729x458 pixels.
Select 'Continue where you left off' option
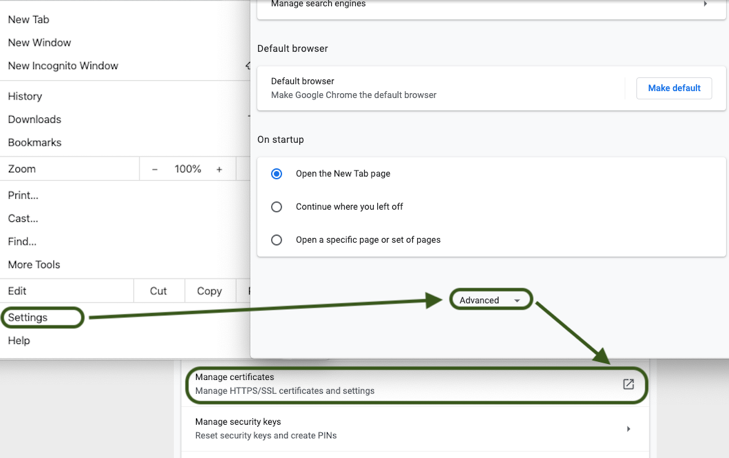pos(277,207)
